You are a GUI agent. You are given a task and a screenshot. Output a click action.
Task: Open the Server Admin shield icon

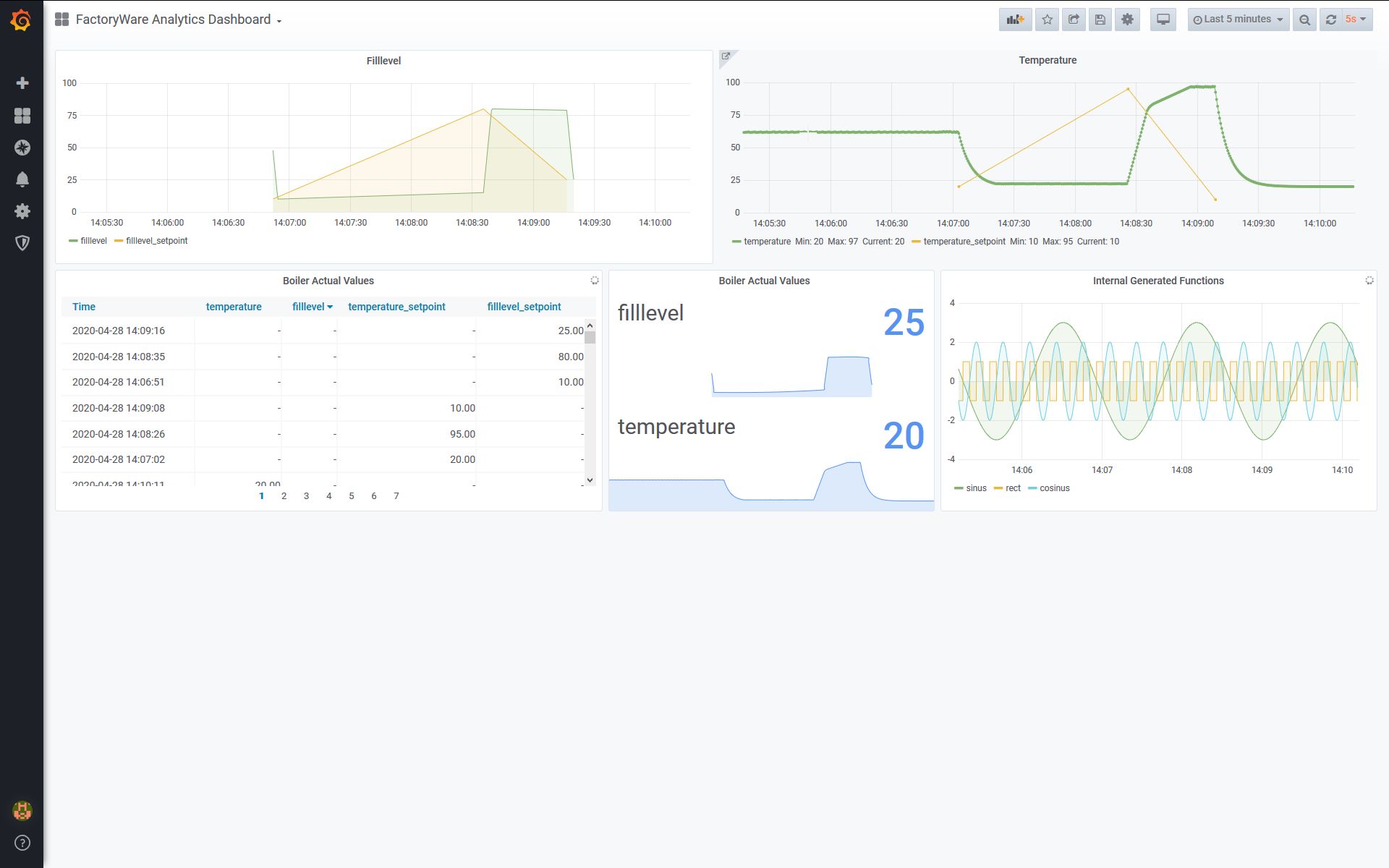pos(22,243)
